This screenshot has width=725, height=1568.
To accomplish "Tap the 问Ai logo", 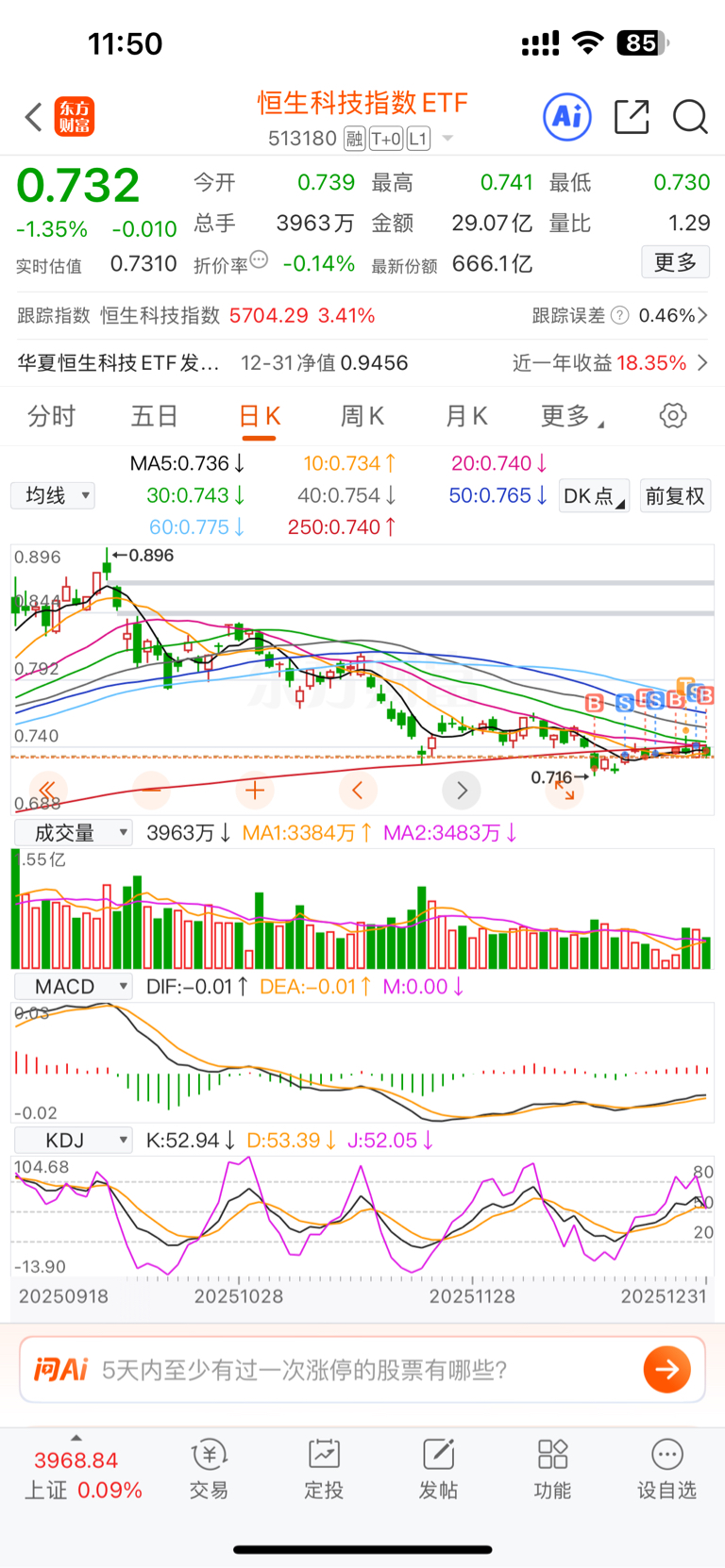I will point(60,1369).
